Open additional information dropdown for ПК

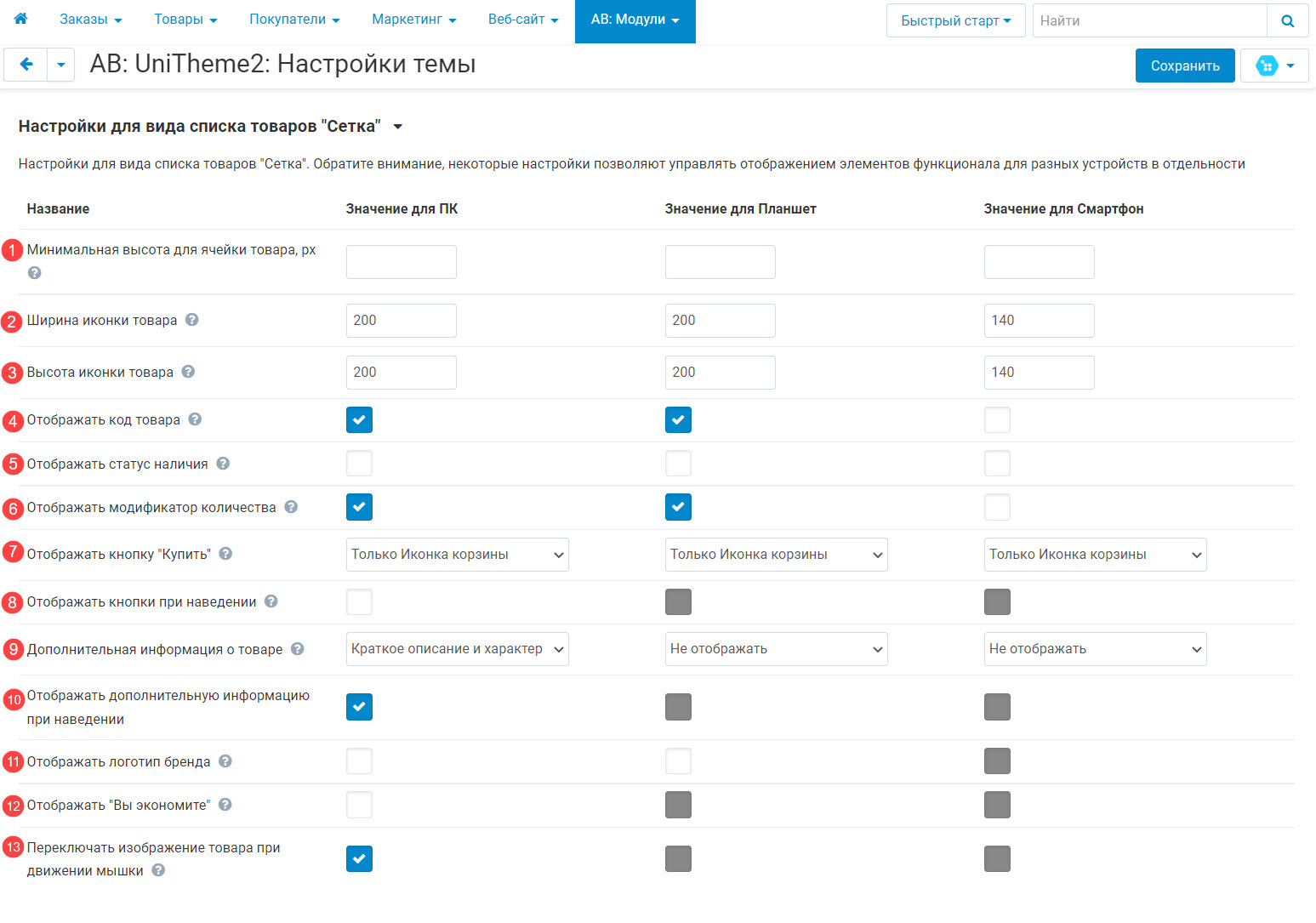pos(458,649)
